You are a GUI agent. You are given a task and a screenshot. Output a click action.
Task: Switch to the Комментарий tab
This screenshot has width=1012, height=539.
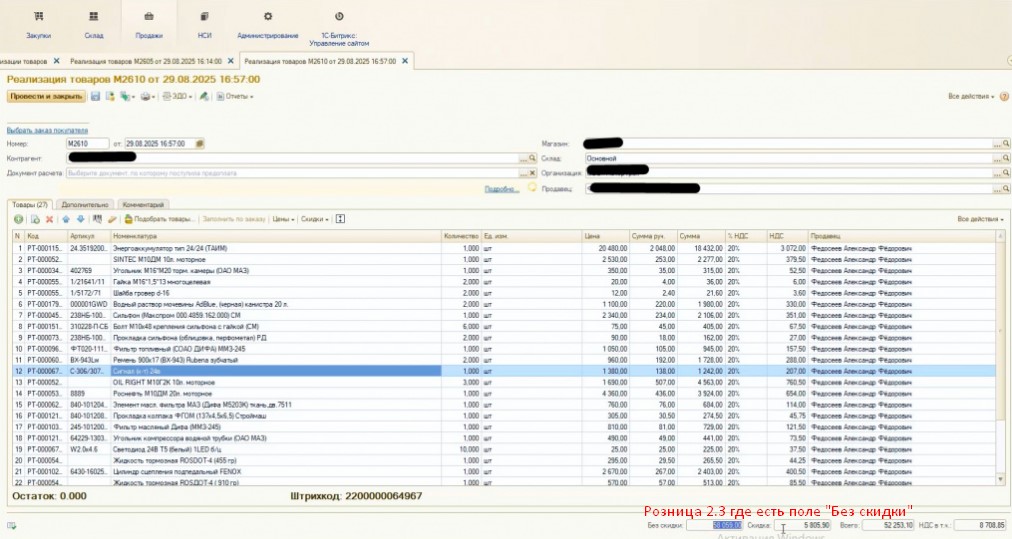pos(143,205)
